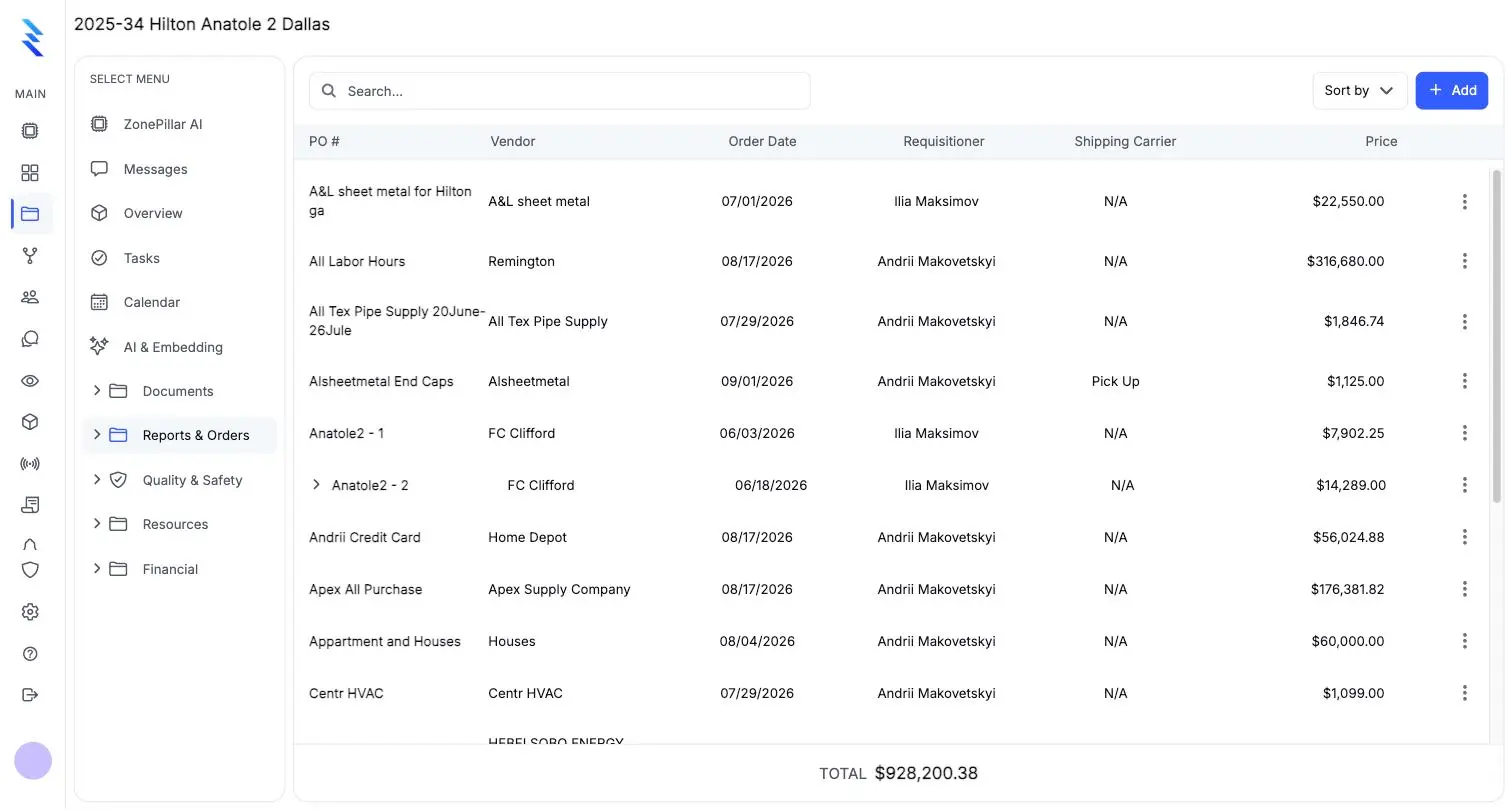Open options menu for All Labor Hours row
The image size is (1512, 811).
coord(1464,262)
